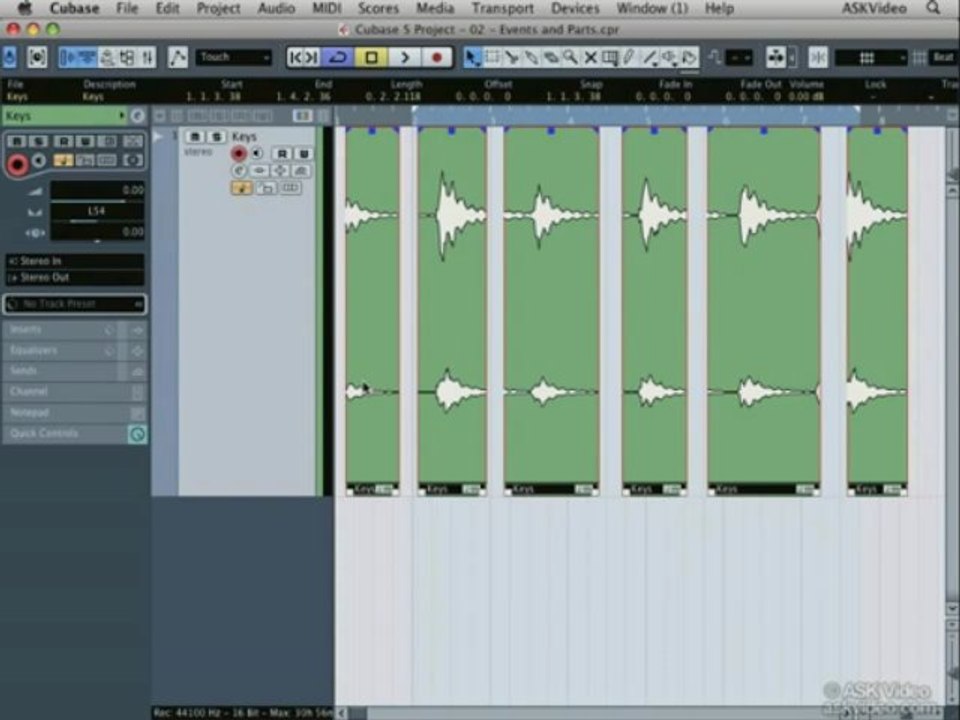Click the Activate Project button

pyautogui.click(x=10, y=57)
